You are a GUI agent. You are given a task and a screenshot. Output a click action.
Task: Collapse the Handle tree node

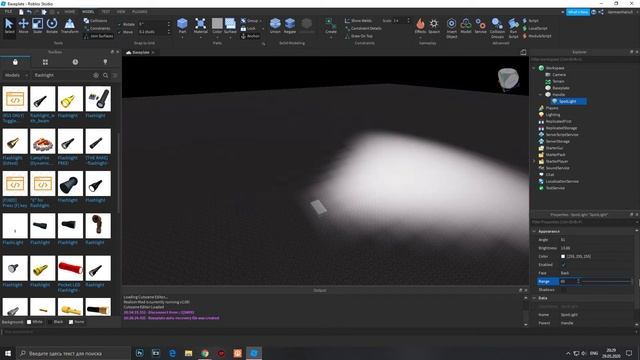(540, 95)
